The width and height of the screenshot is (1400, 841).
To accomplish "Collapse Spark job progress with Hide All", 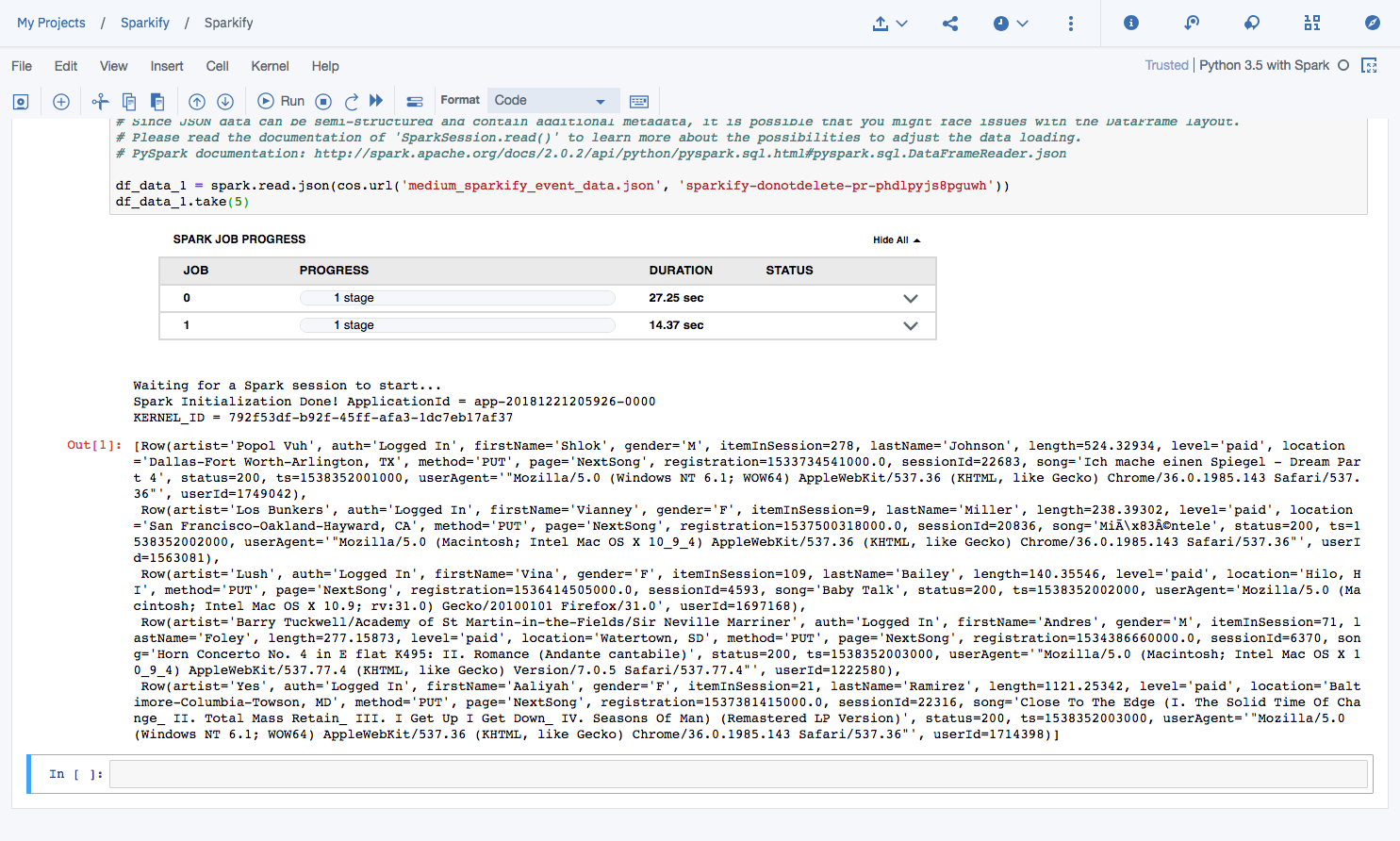I will pos(896,240).
